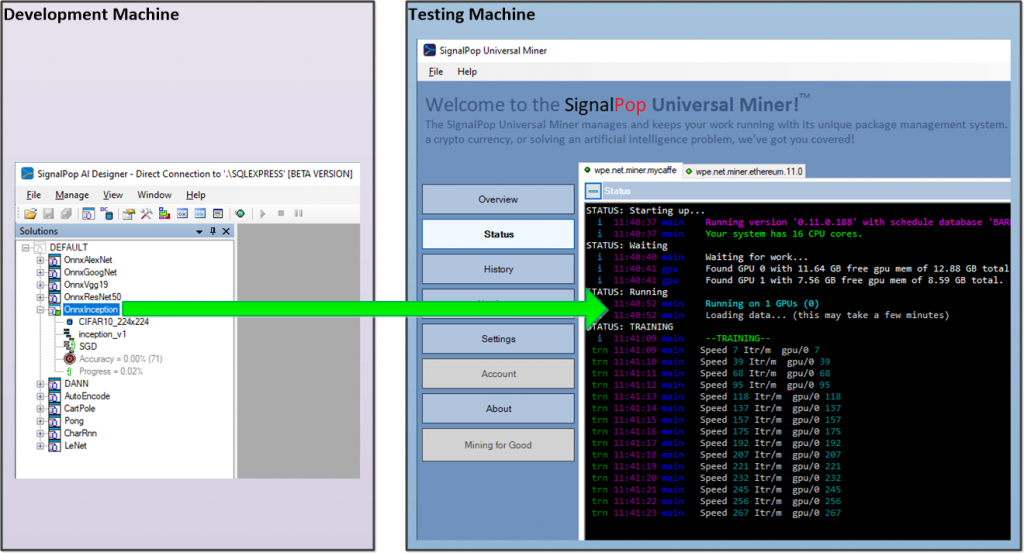
Task: Select the OnnxInception tree item
Action: tap(91, 309)
